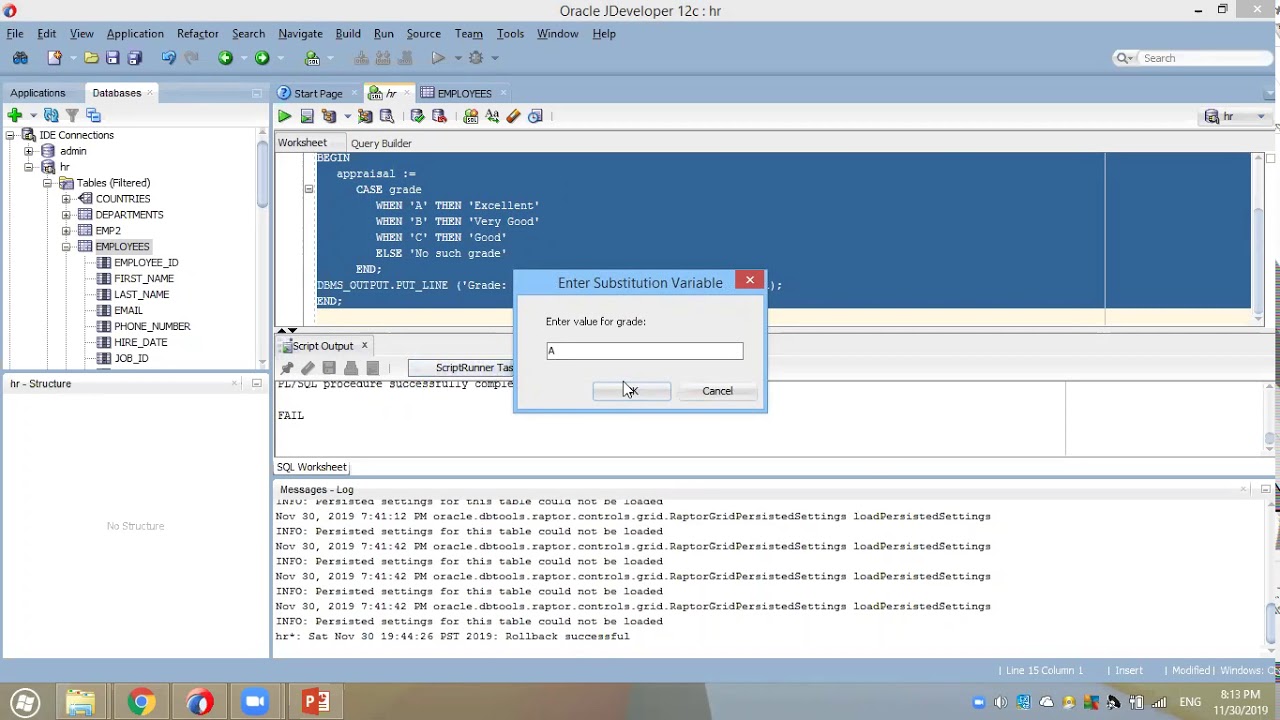Screen dimensions: 1280x720
Task: Select the EMP2 table in tree
Action: (108, 231)
